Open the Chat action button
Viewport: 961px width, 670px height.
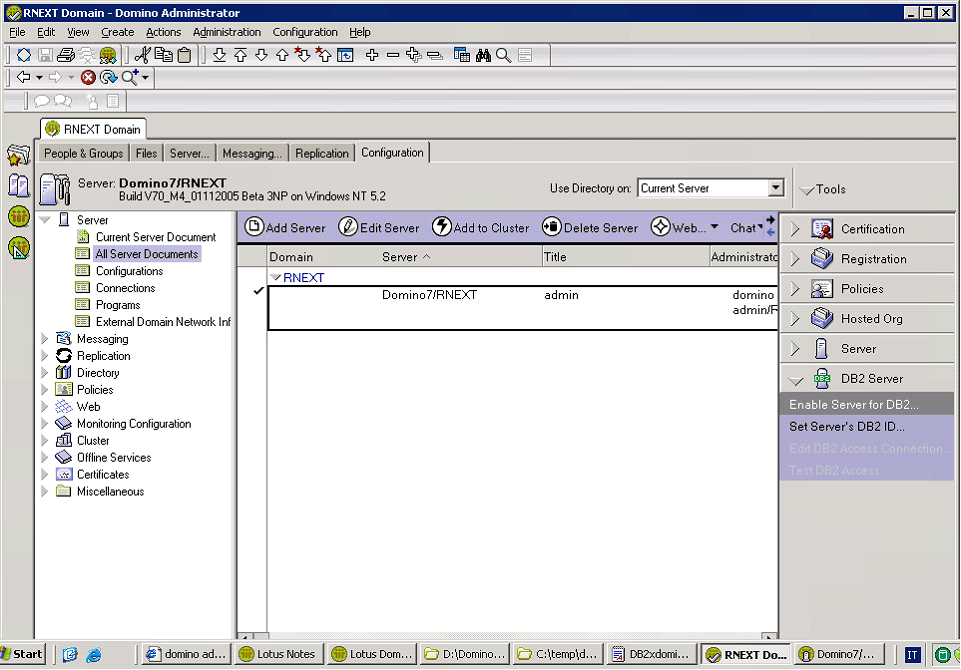pyautogui.click(x=745, y=227)
